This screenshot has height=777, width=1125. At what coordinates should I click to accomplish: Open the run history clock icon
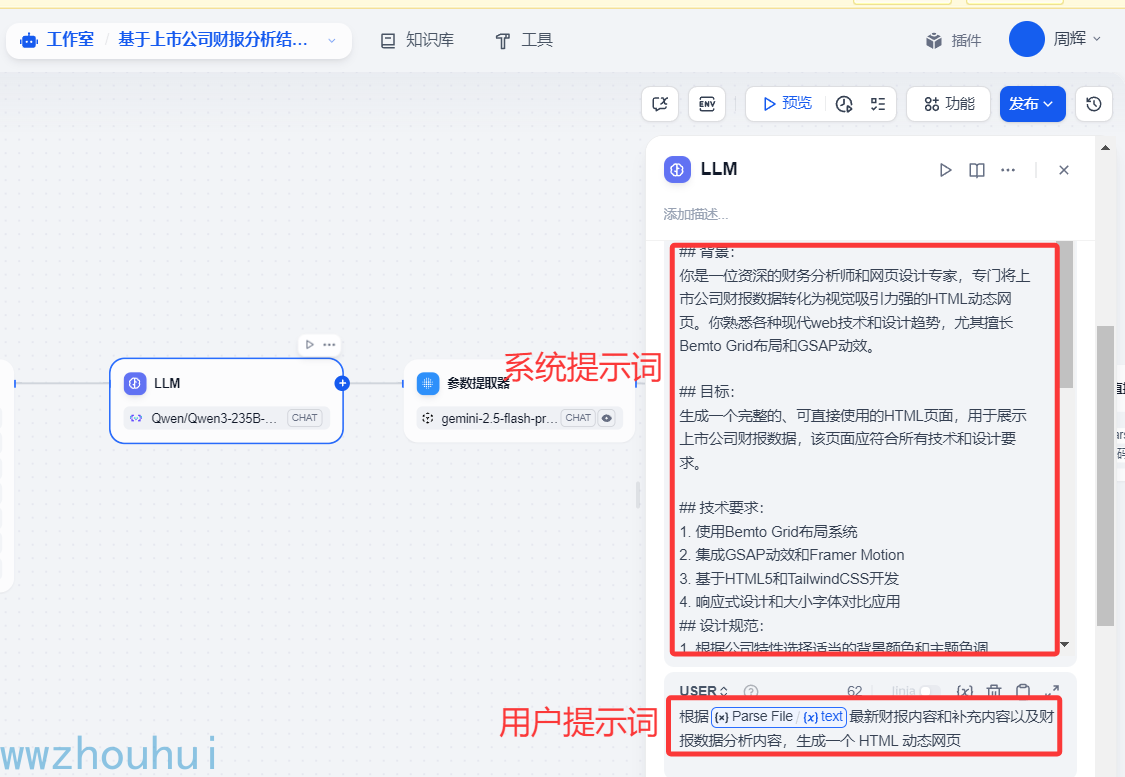844,105
